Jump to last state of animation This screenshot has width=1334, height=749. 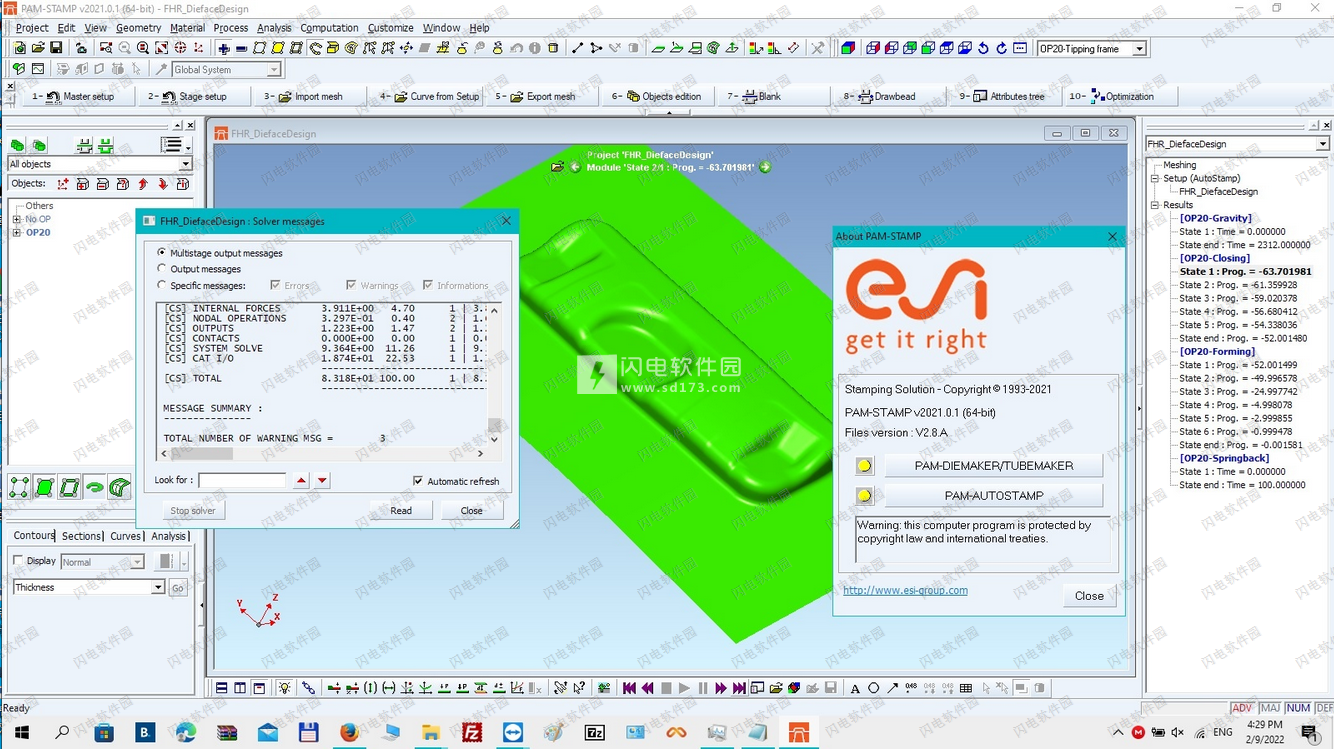tap(739, 688)
